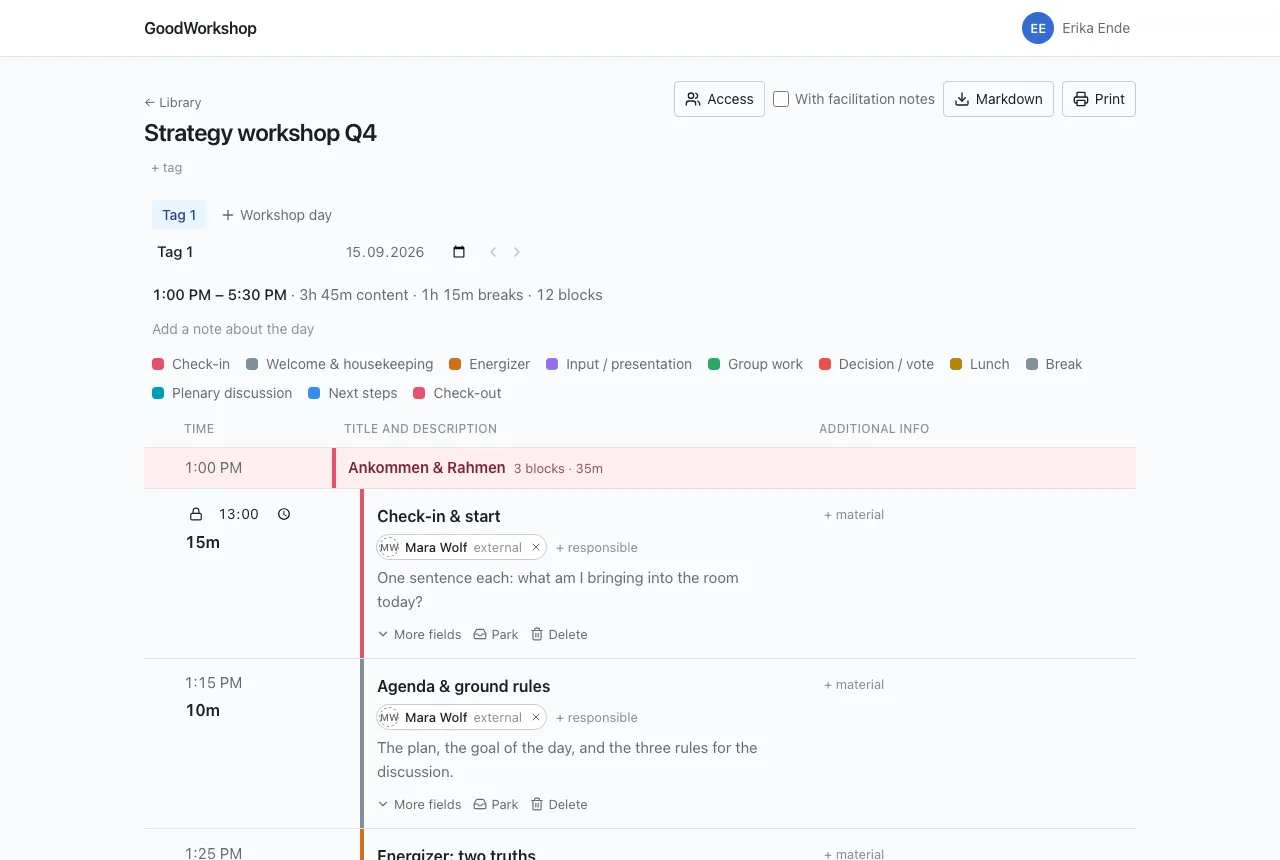Select the Next steps category legend

pyautogui.click(x=353, y=393)
